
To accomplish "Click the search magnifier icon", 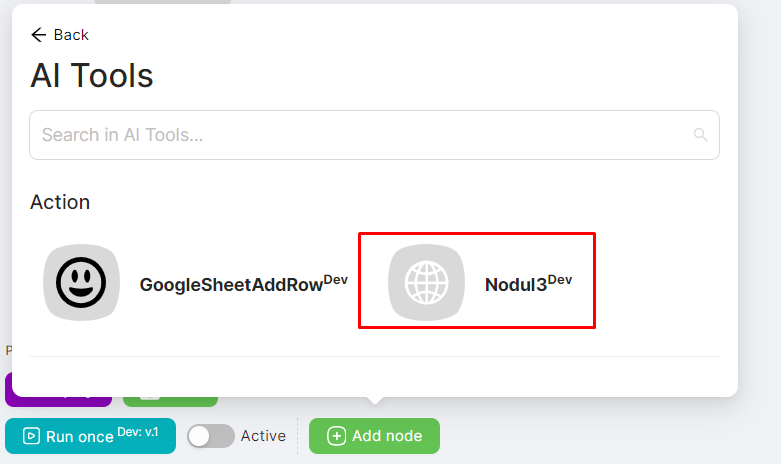I will click(700, 135).
